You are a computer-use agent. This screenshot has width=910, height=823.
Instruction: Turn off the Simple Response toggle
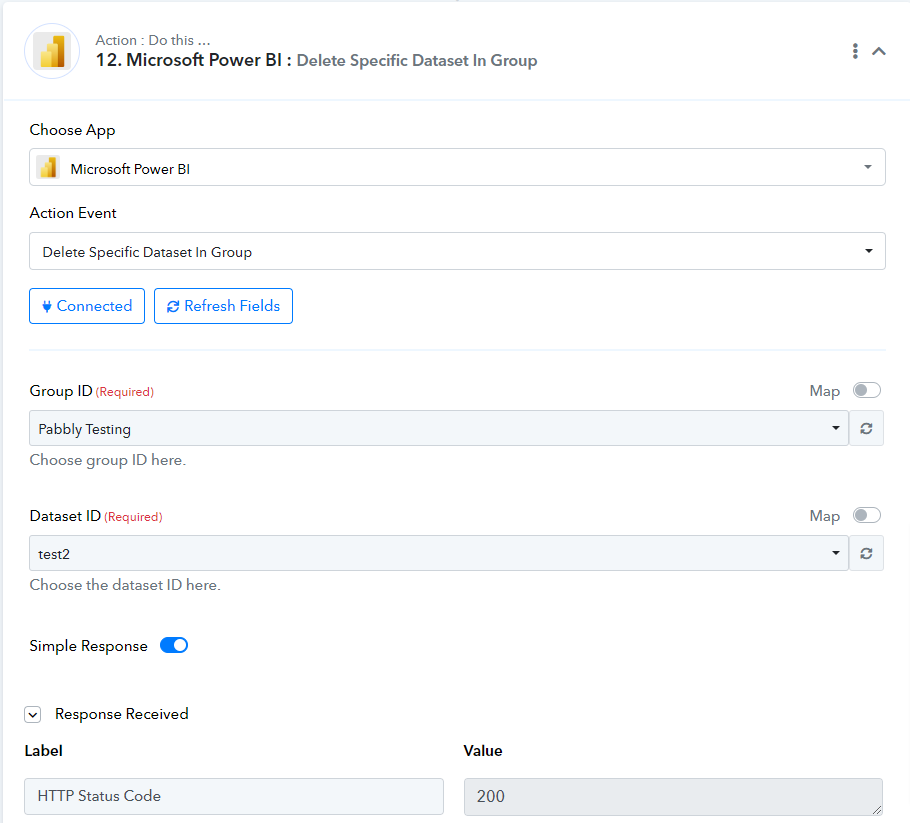tap(174, 645)
